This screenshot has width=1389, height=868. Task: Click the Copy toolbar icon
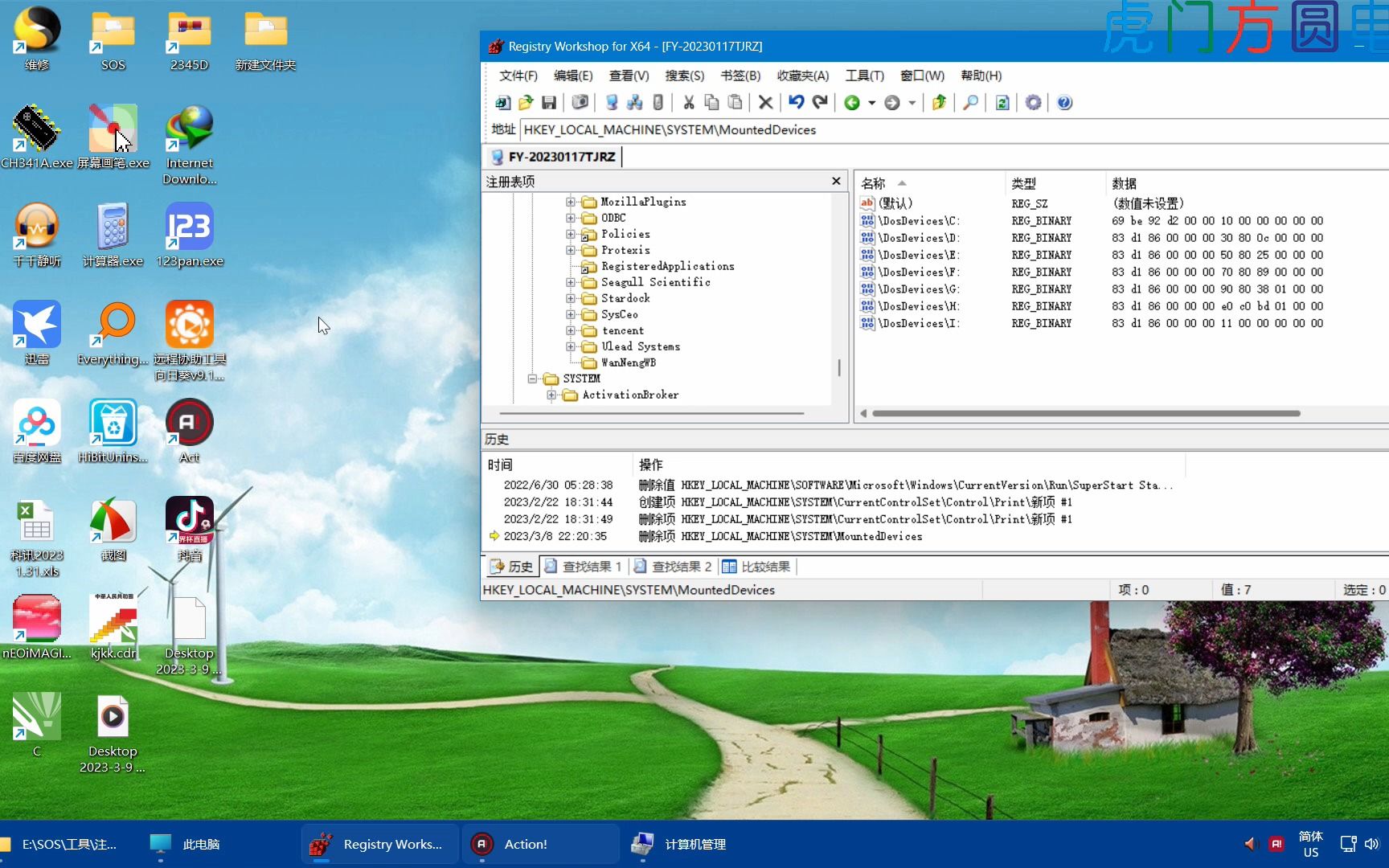[x=711, y=103]
